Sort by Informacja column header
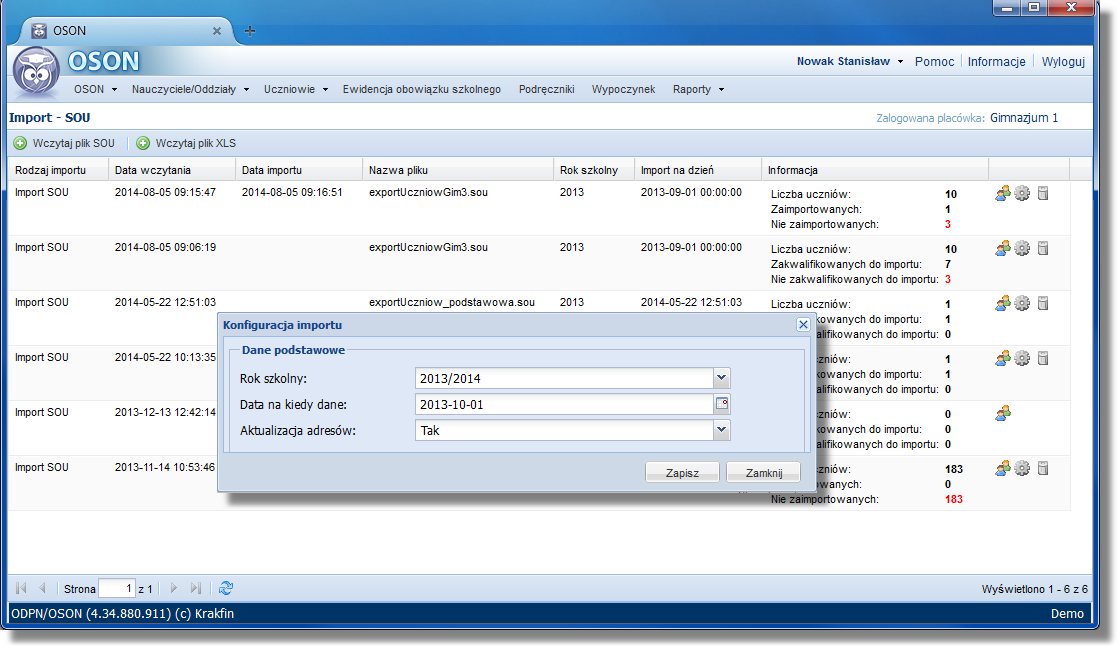 pyautogui.click(x=874, y=170)
